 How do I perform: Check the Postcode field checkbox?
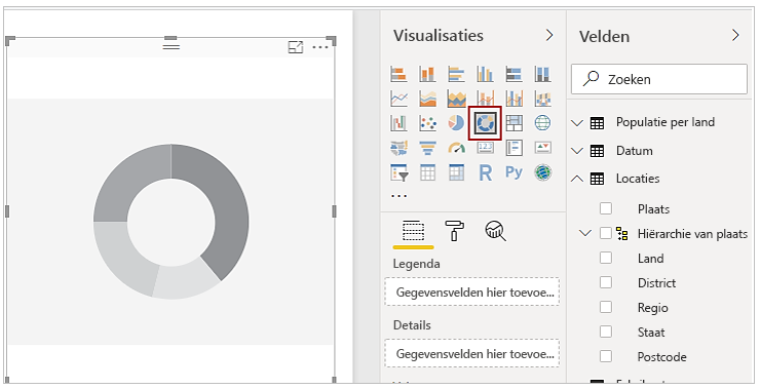pos(606,357)
